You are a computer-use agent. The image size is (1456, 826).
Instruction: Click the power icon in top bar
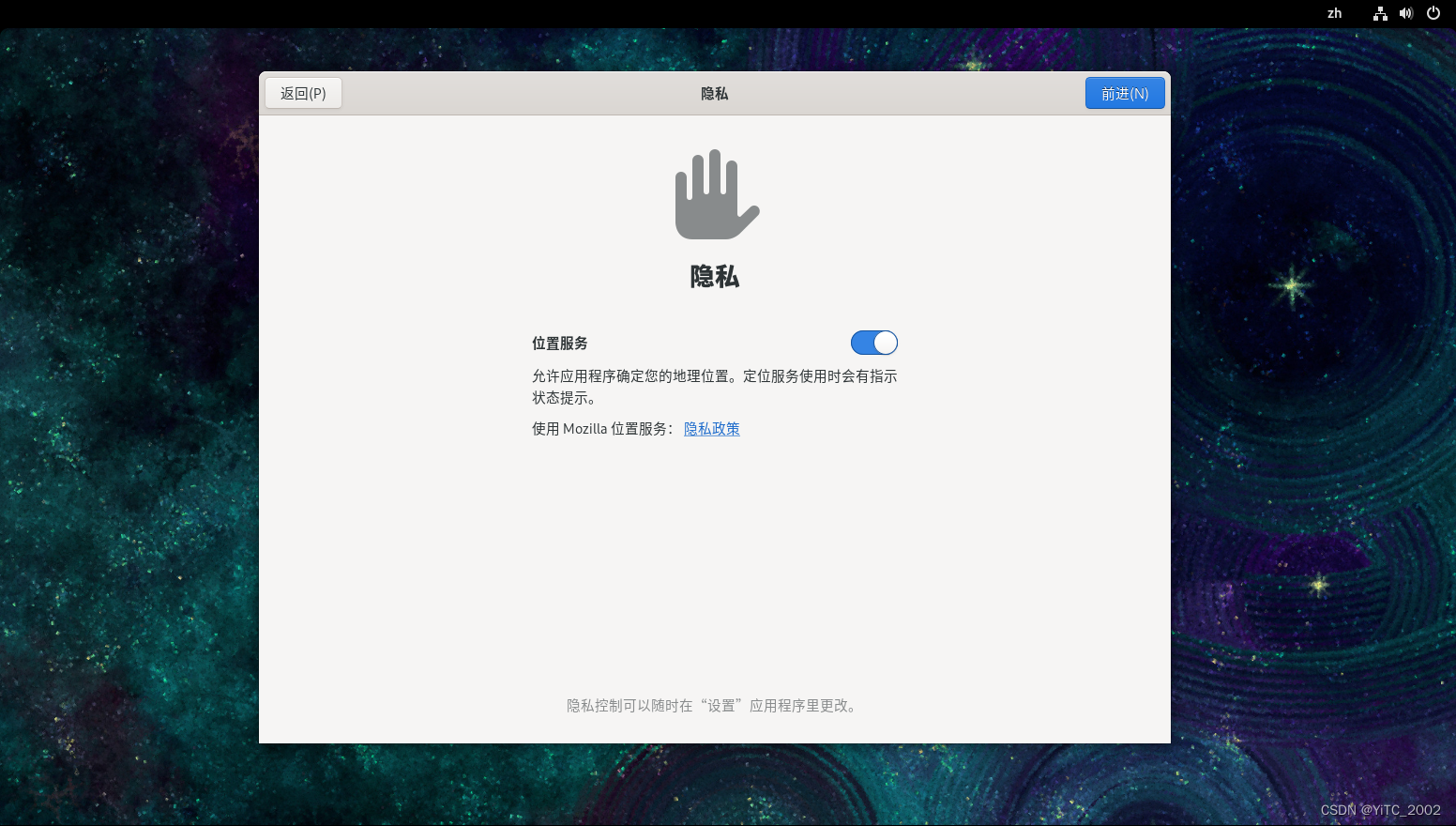1433,13
